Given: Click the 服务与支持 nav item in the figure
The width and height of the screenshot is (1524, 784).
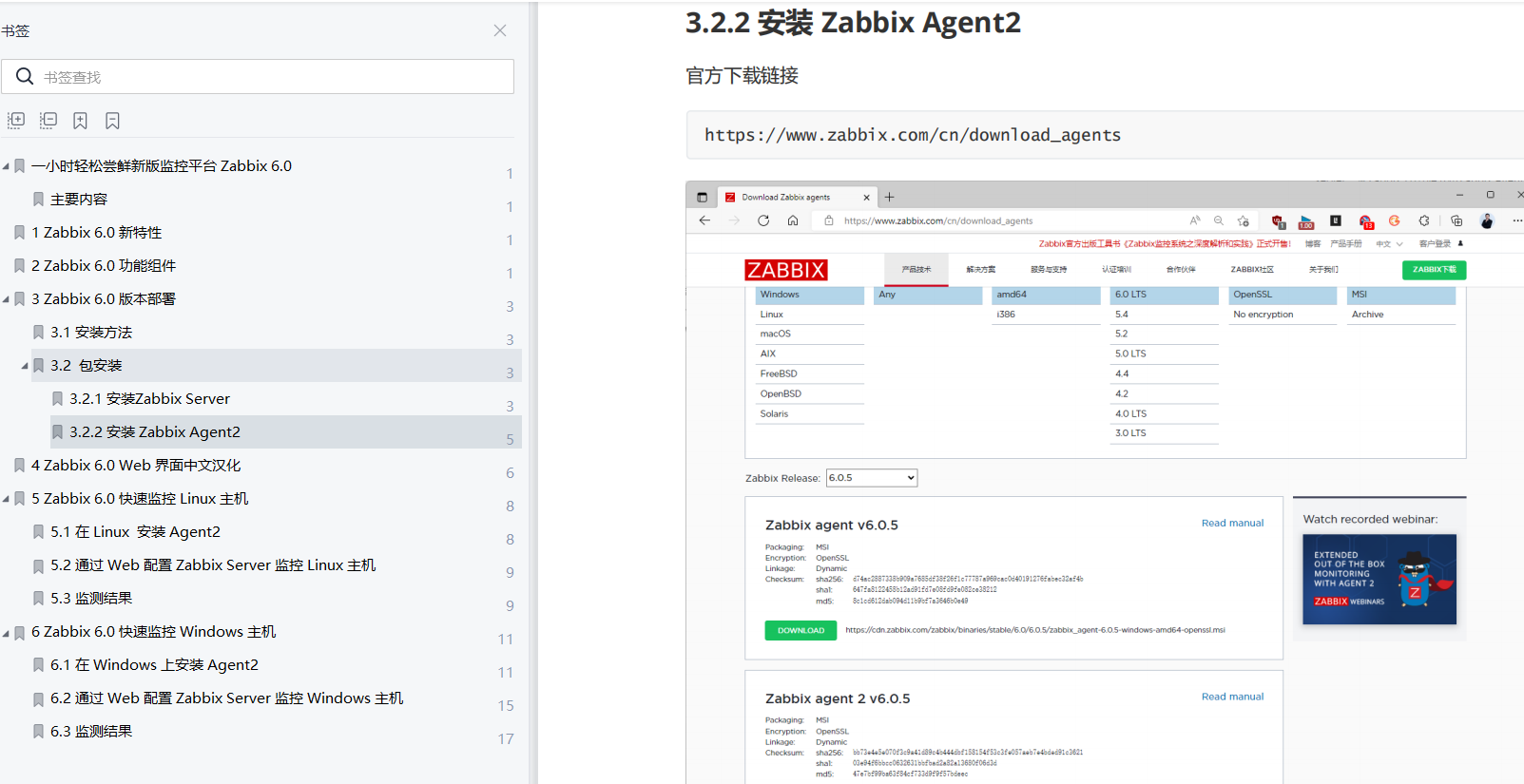Looking at the screenshot, I should (x=1049, y=270).
